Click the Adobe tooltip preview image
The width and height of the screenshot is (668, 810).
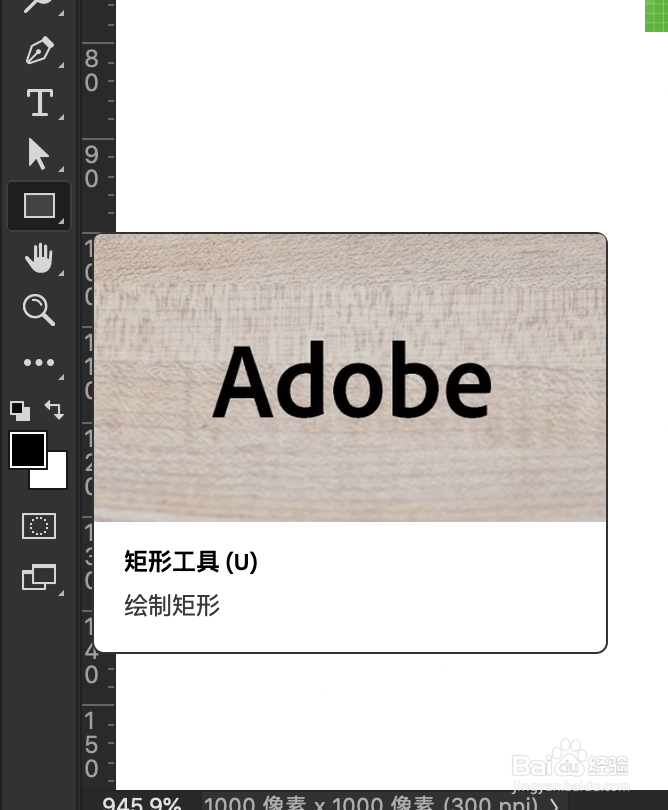point(350,378)
